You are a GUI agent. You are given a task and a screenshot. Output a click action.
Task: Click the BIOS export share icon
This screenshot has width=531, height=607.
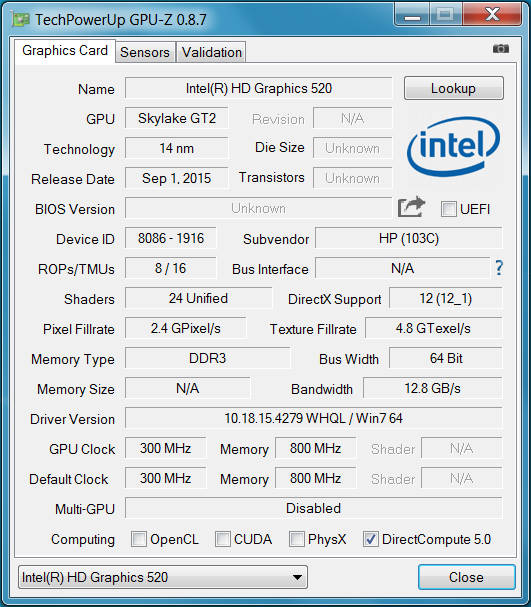(x=411, y=207)
